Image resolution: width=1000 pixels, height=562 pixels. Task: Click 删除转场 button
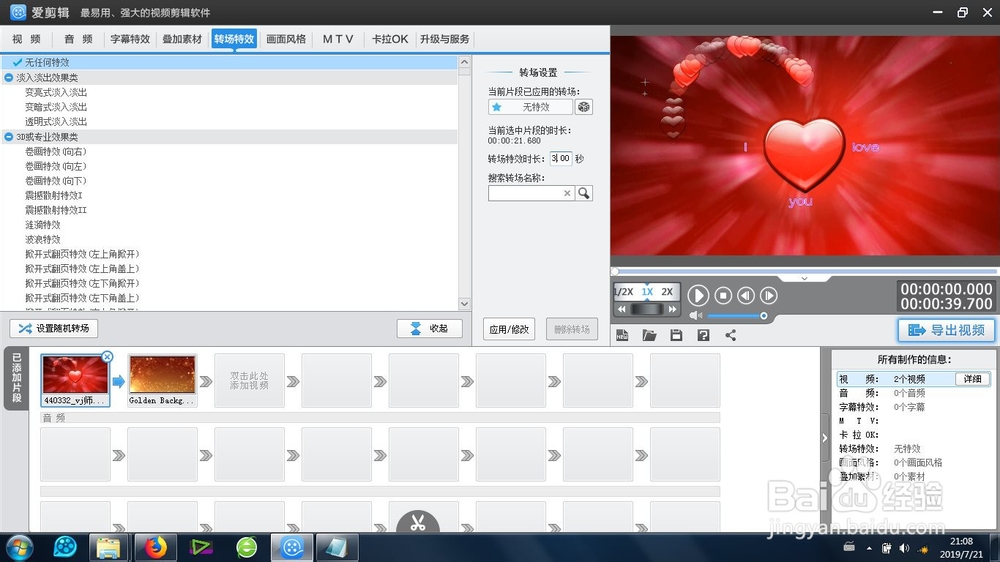572,330
